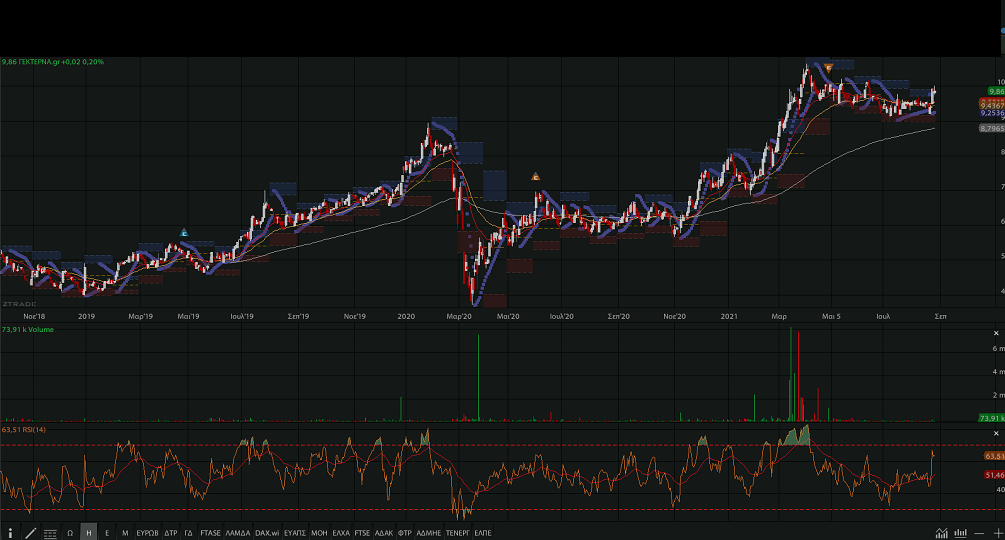Switch to the FTASE symbol tab

[x=210, y=533]
